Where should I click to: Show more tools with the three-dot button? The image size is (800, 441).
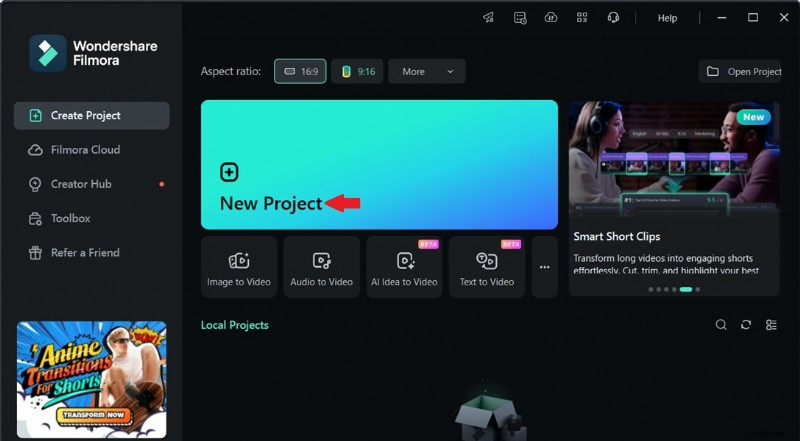point(545,267)
